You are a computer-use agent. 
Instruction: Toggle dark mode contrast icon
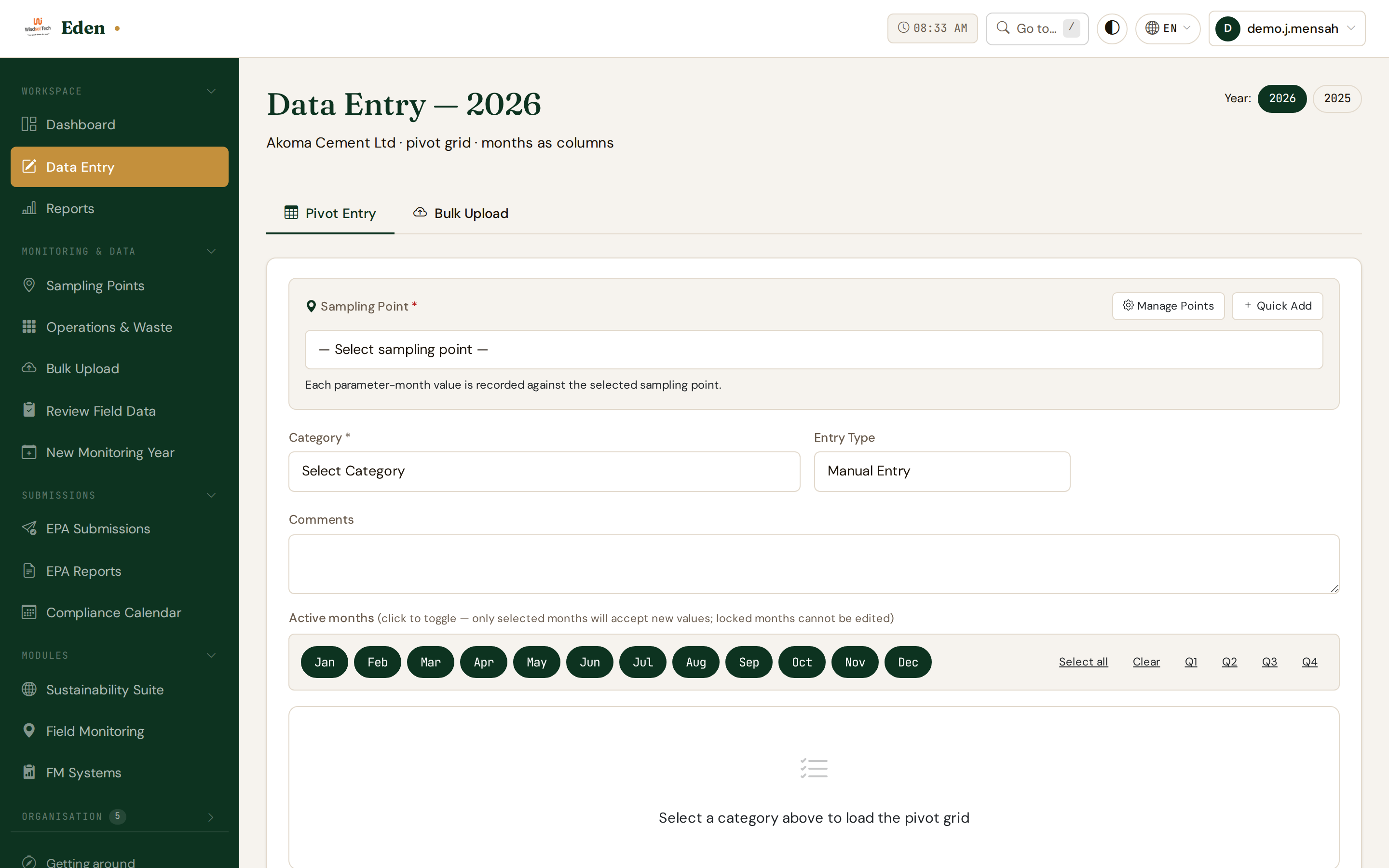click(1112, 28)
